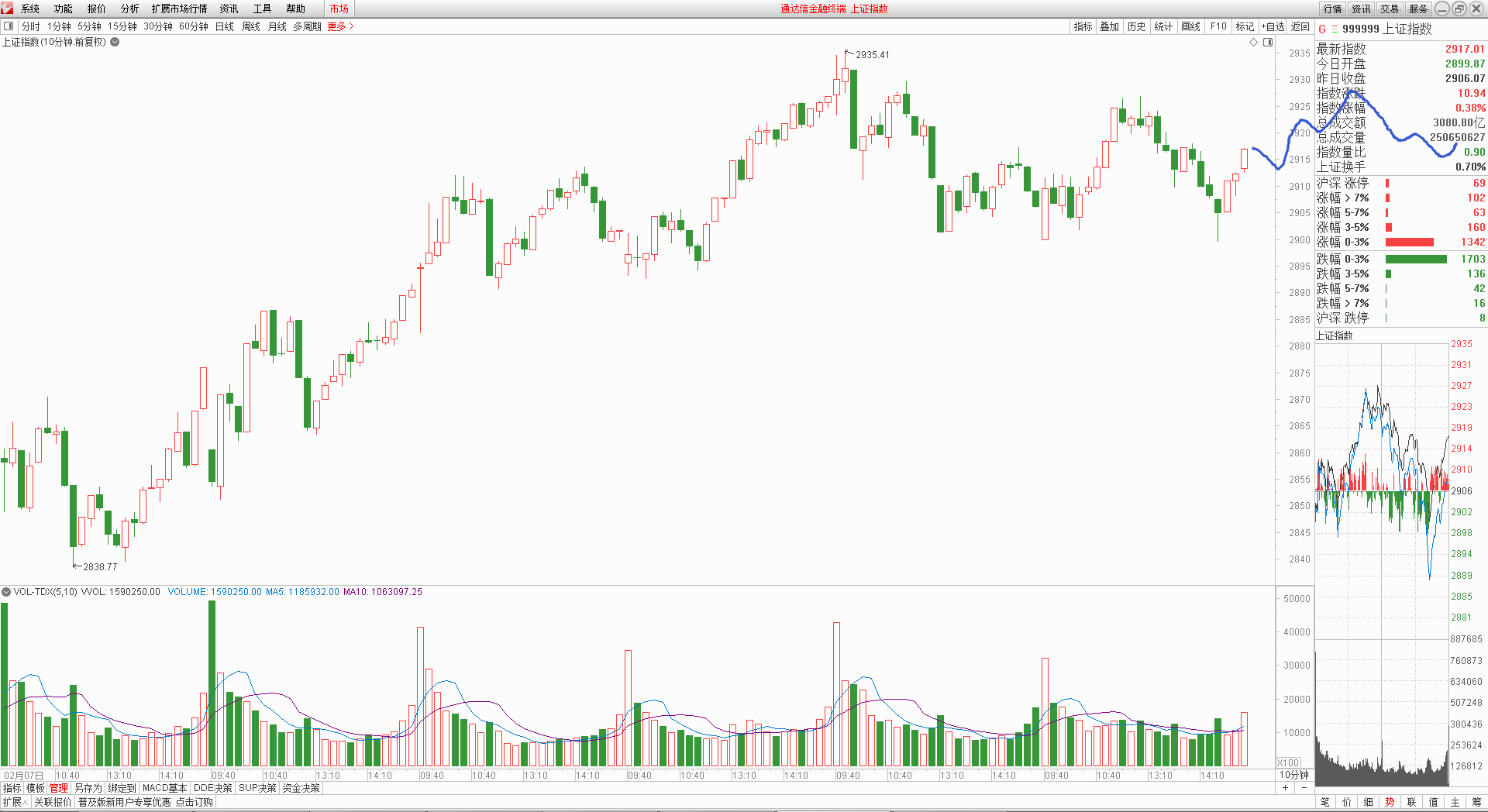Click the 点击订购 subscription link
This screenshot has width=1488, height=812.
point(194,803)
